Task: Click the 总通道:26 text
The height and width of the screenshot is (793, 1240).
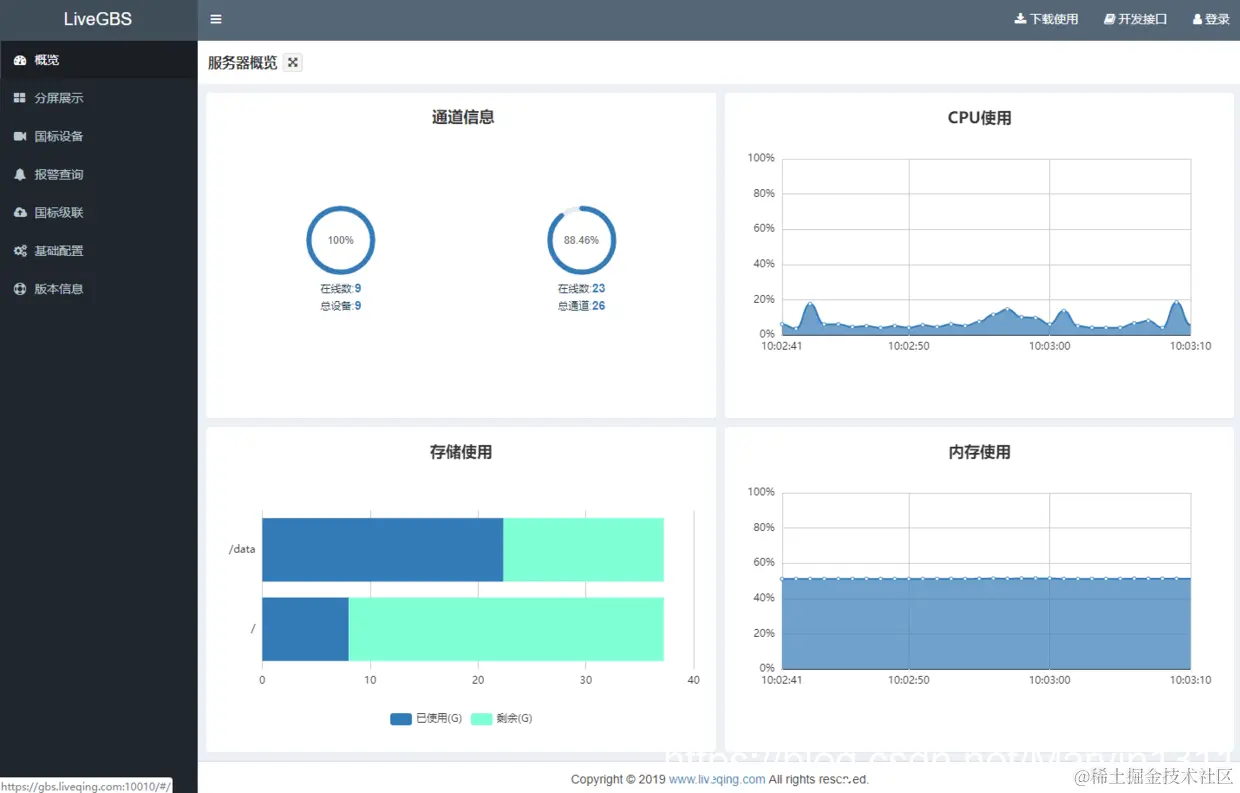Action: tap(581, 306)
